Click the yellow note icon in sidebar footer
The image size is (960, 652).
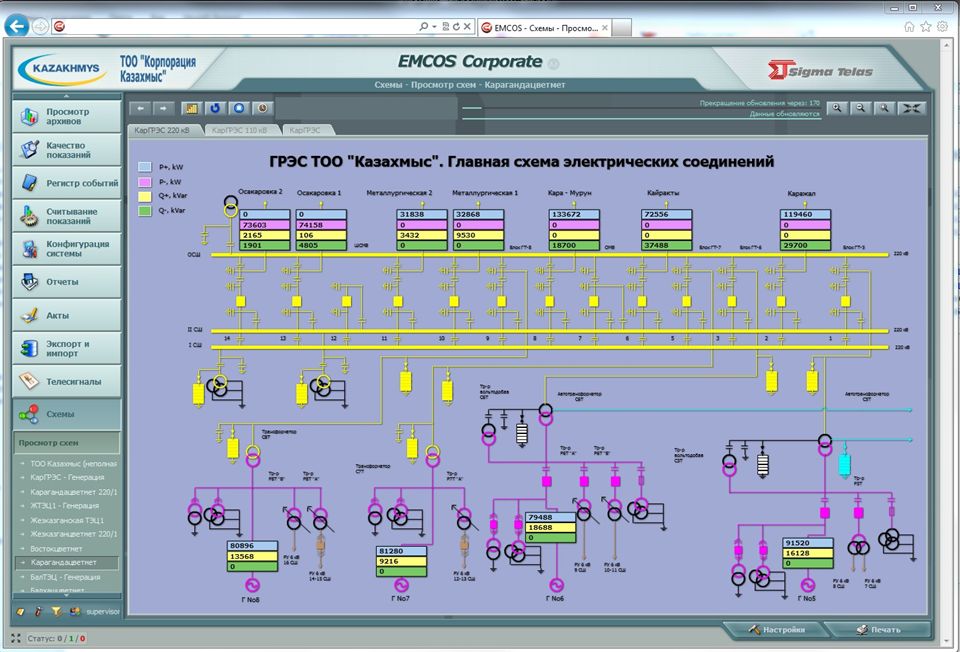click(x=20, y=611)
